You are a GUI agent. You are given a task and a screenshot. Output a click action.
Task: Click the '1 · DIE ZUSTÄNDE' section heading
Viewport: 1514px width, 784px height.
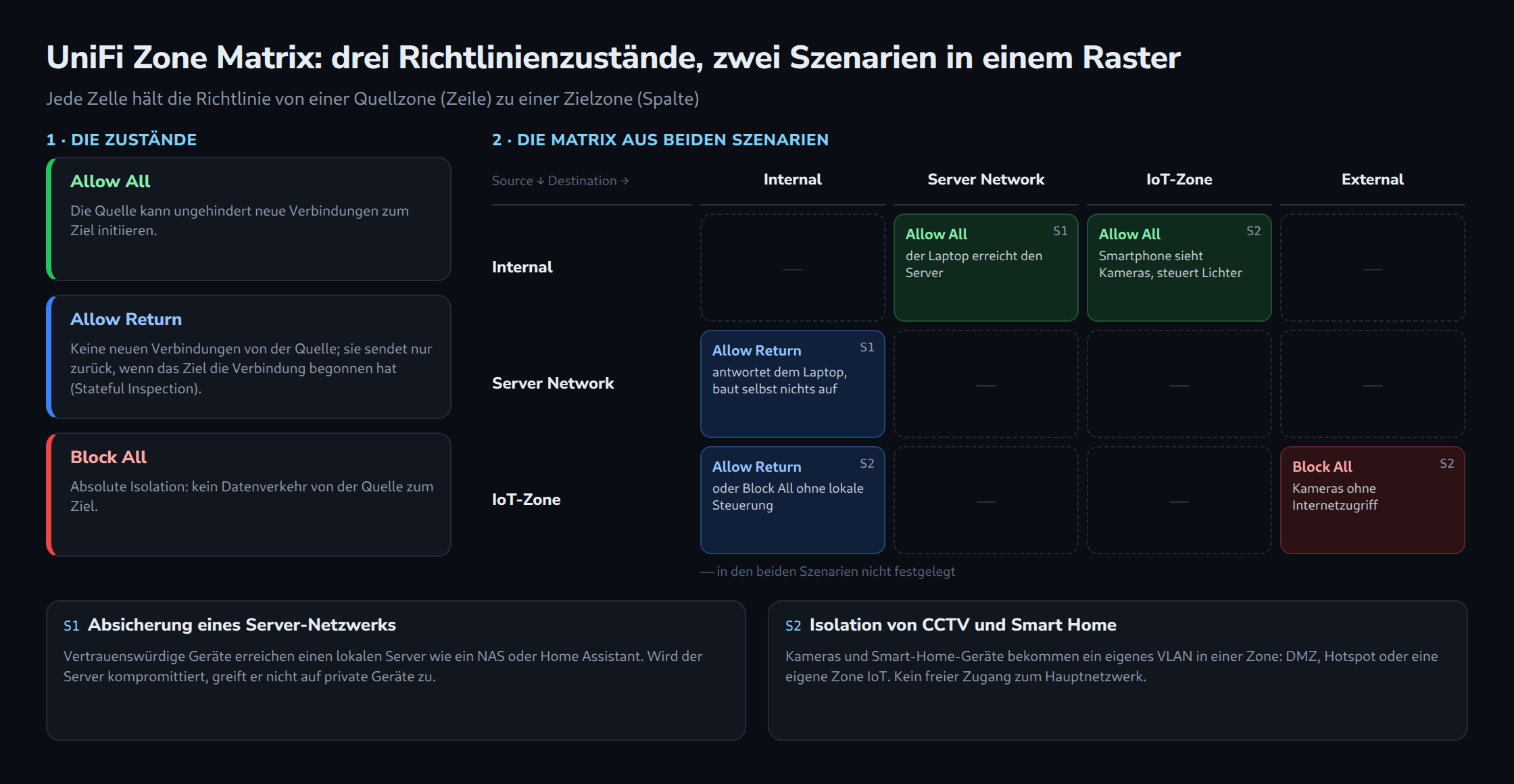121,140
